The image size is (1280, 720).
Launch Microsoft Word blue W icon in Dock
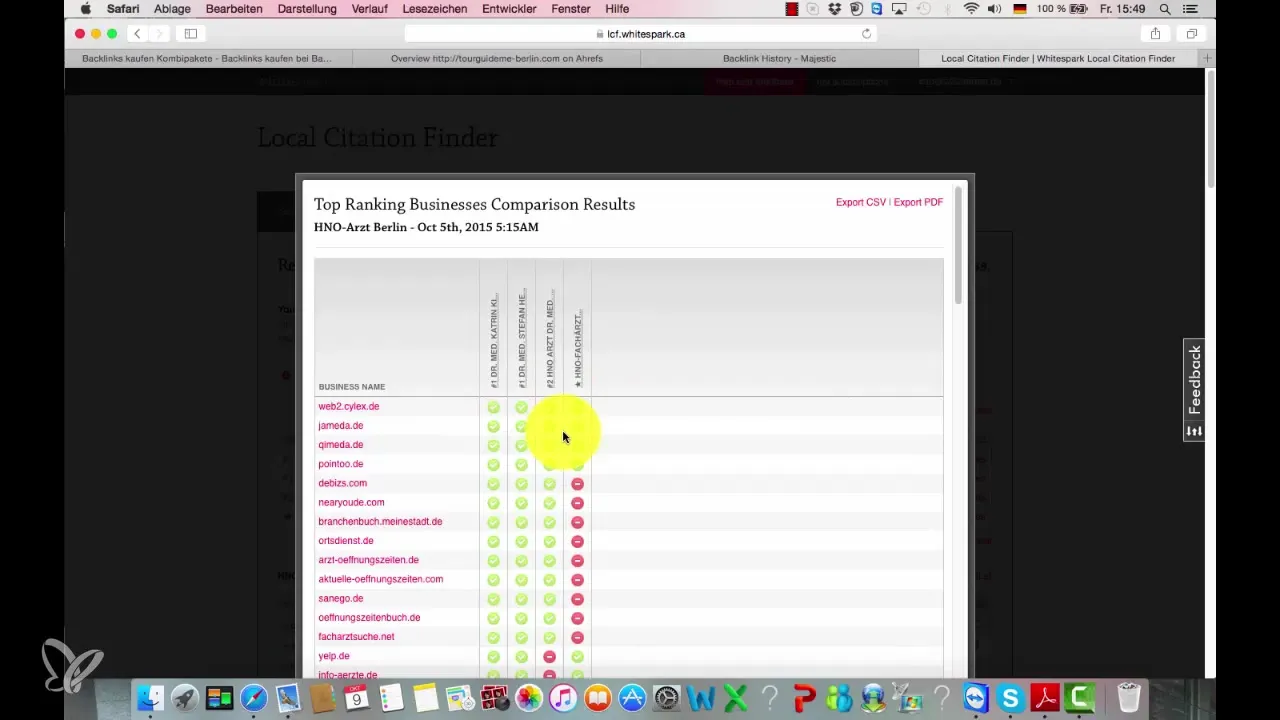[x=700, y=697]
